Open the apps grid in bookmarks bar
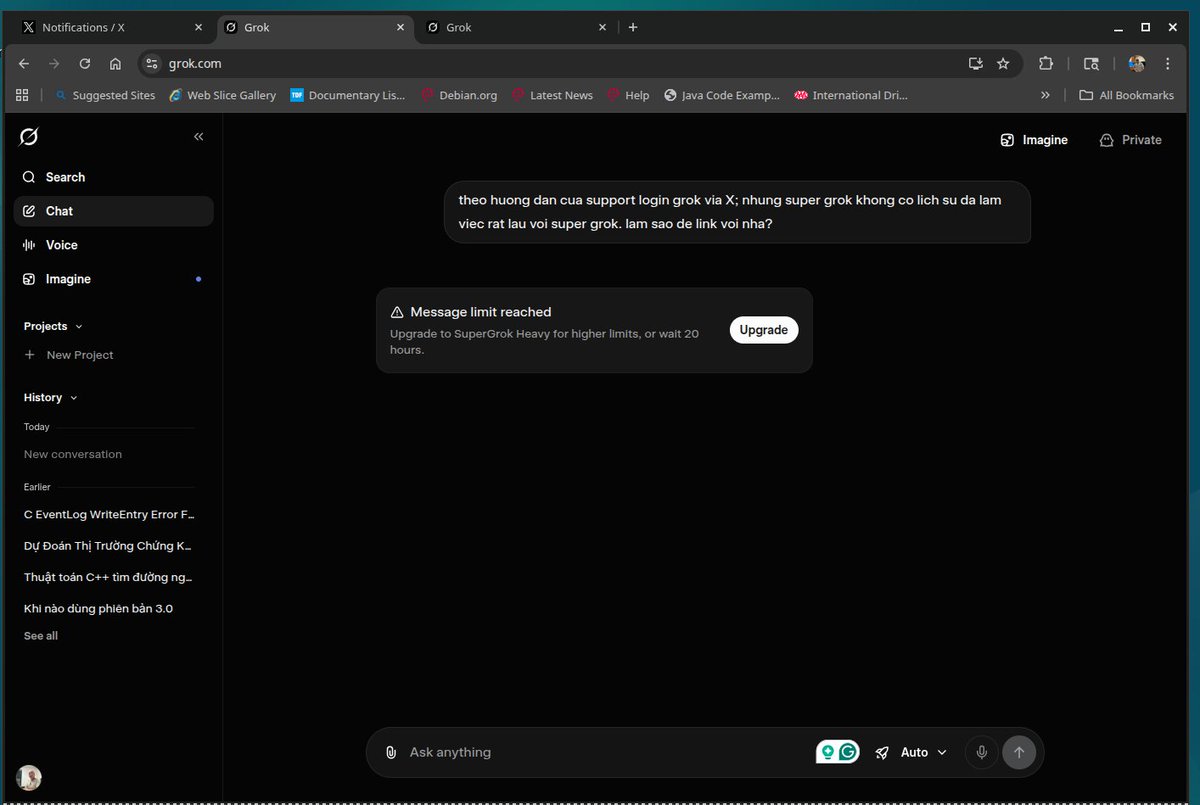This screenshot has width=1200, height=805. (22, 95)
